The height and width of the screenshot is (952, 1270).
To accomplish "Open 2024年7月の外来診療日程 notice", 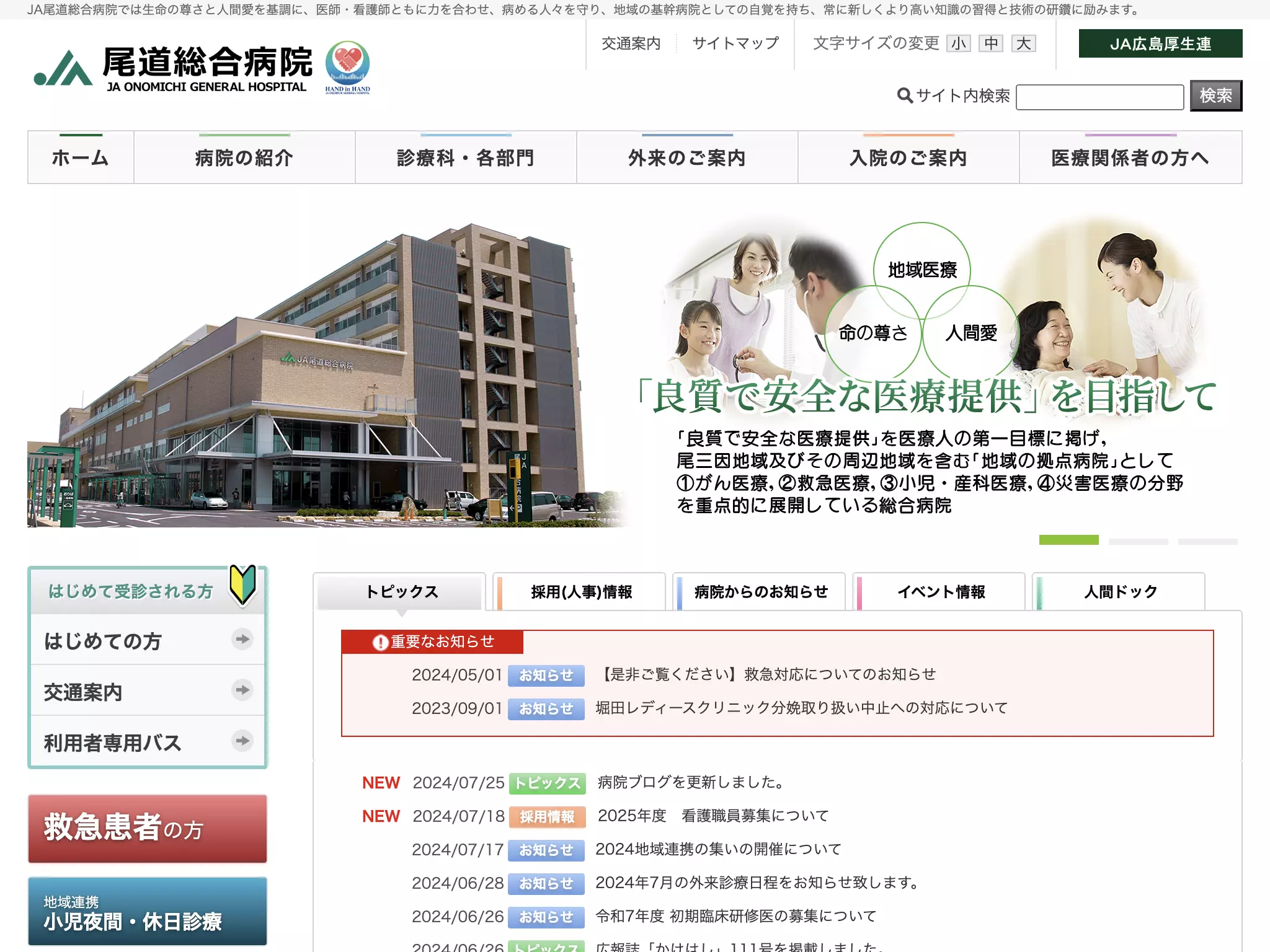I will [x=758, y=883].
